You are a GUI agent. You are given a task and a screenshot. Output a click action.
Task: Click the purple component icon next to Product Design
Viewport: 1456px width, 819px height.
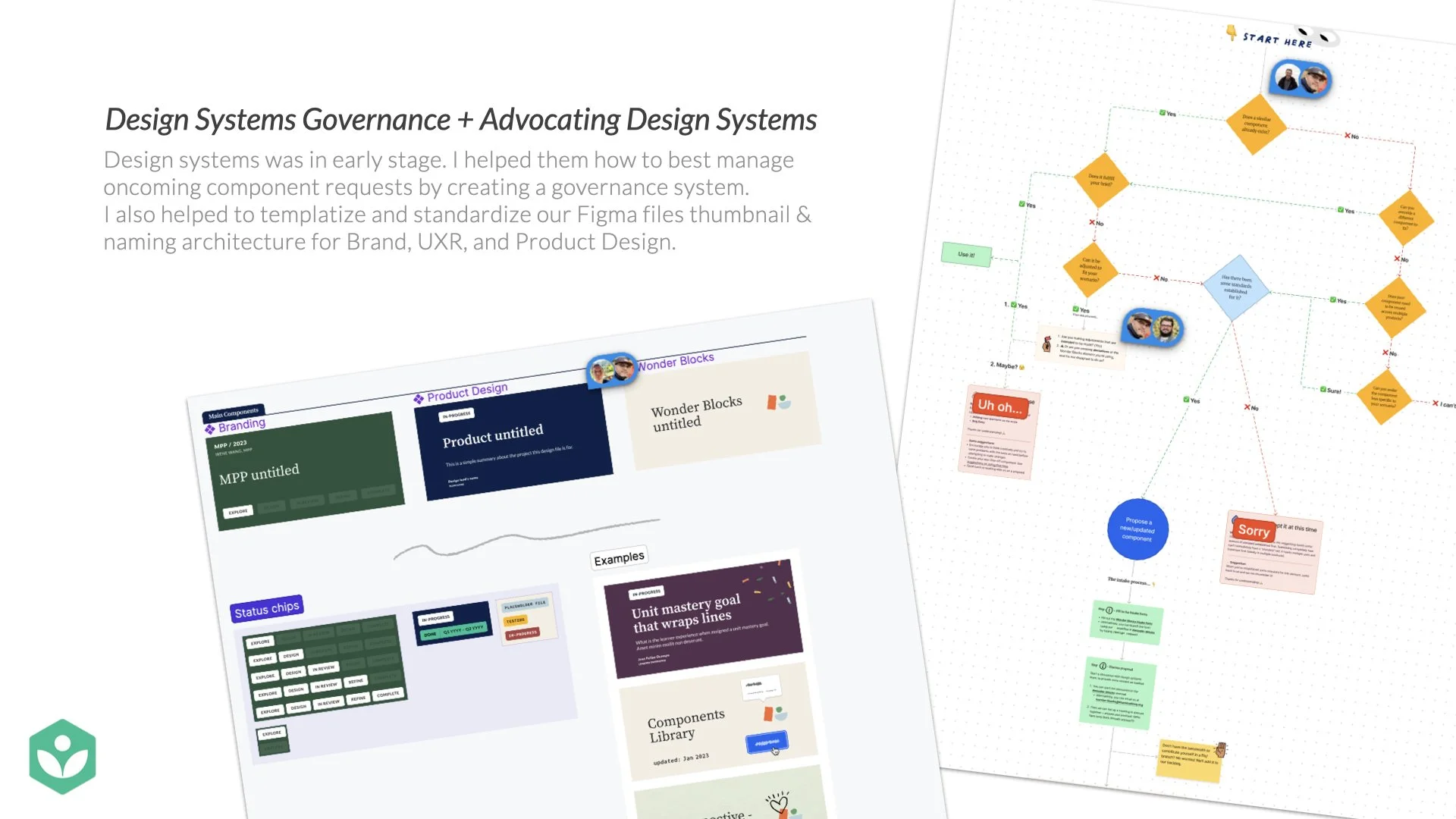coord(419,399)
